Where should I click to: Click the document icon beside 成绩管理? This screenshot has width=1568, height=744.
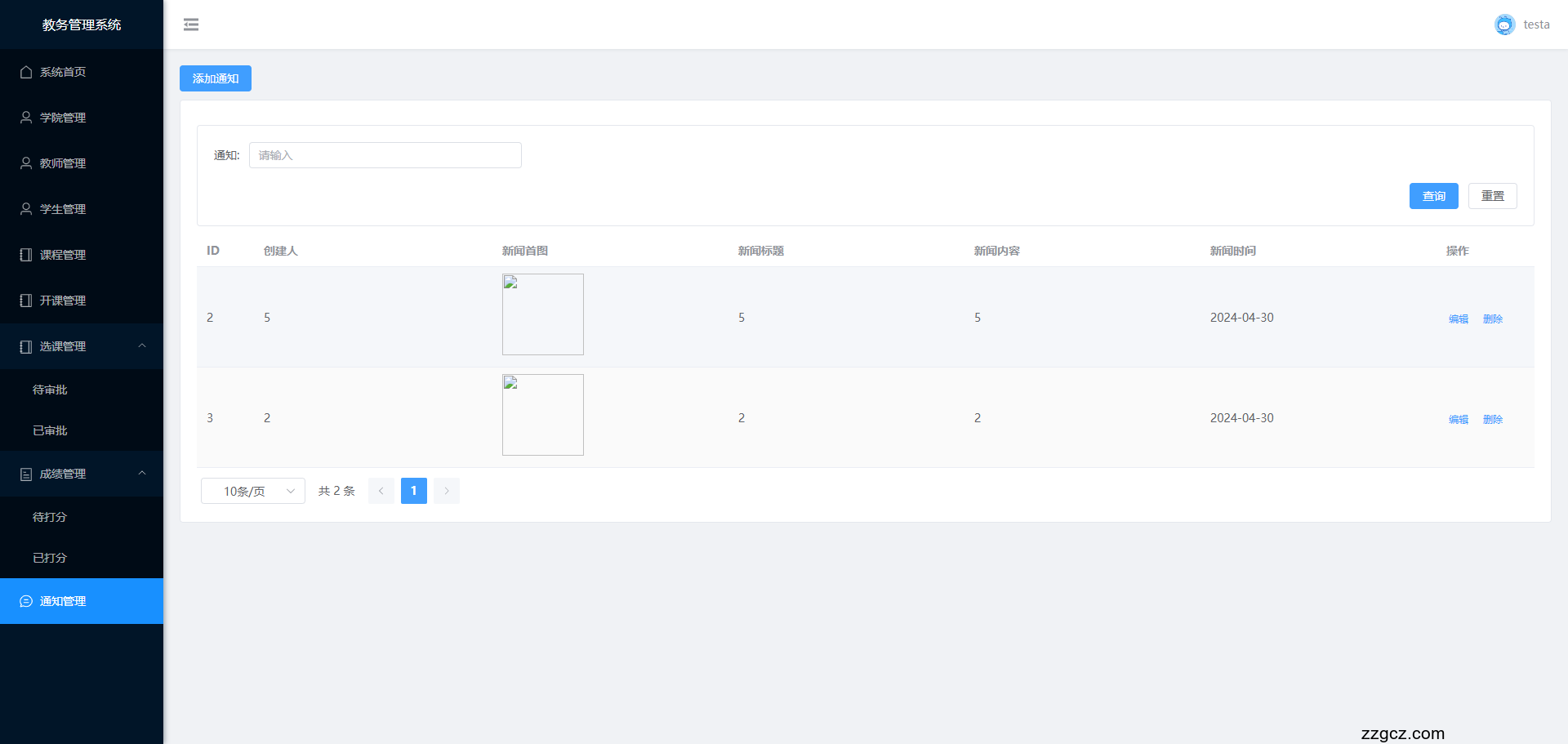click(26, 474)
